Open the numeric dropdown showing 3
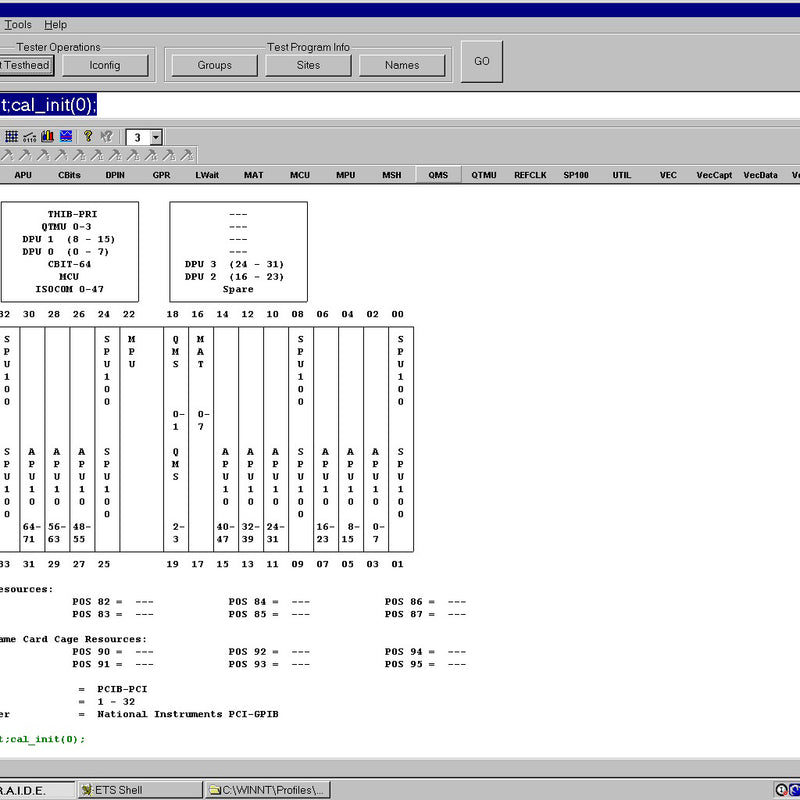 [156, 137]
